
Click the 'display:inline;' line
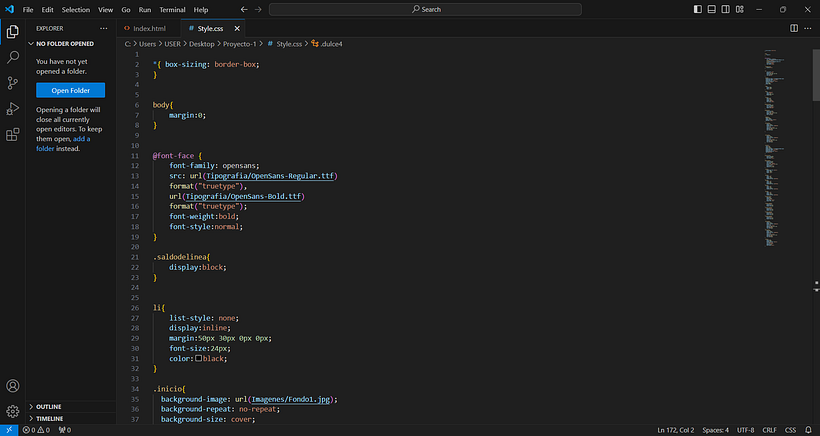[200, 328]
